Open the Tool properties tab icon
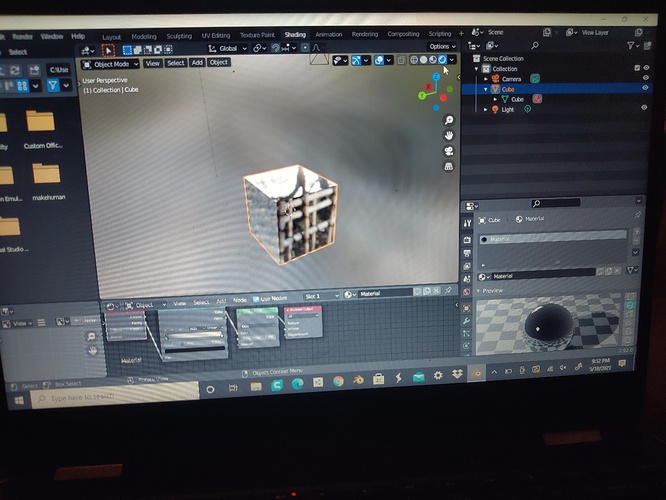Image resolution: width=666 pixels, height=500 pixels. point(468,223)
